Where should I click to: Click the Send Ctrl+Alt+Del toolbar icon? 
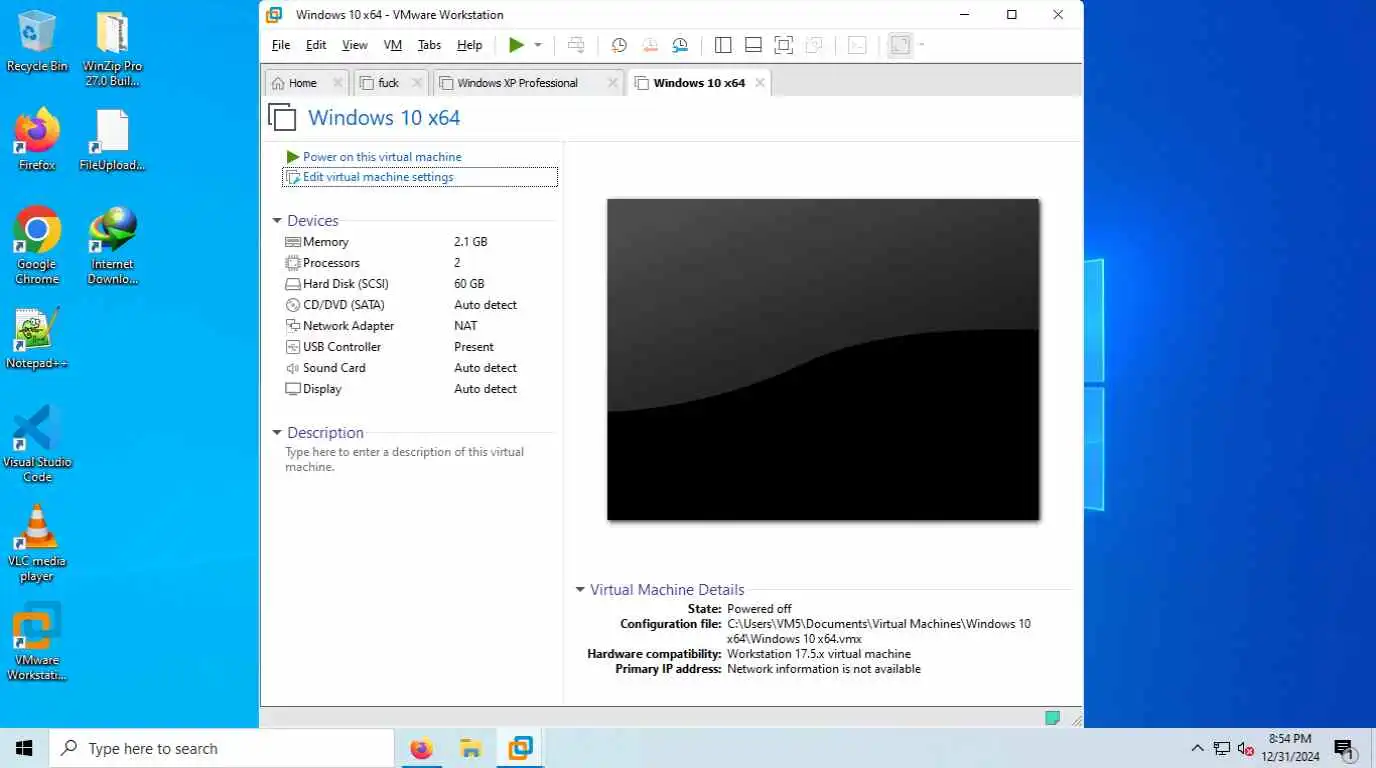click(x=576, y=45)
